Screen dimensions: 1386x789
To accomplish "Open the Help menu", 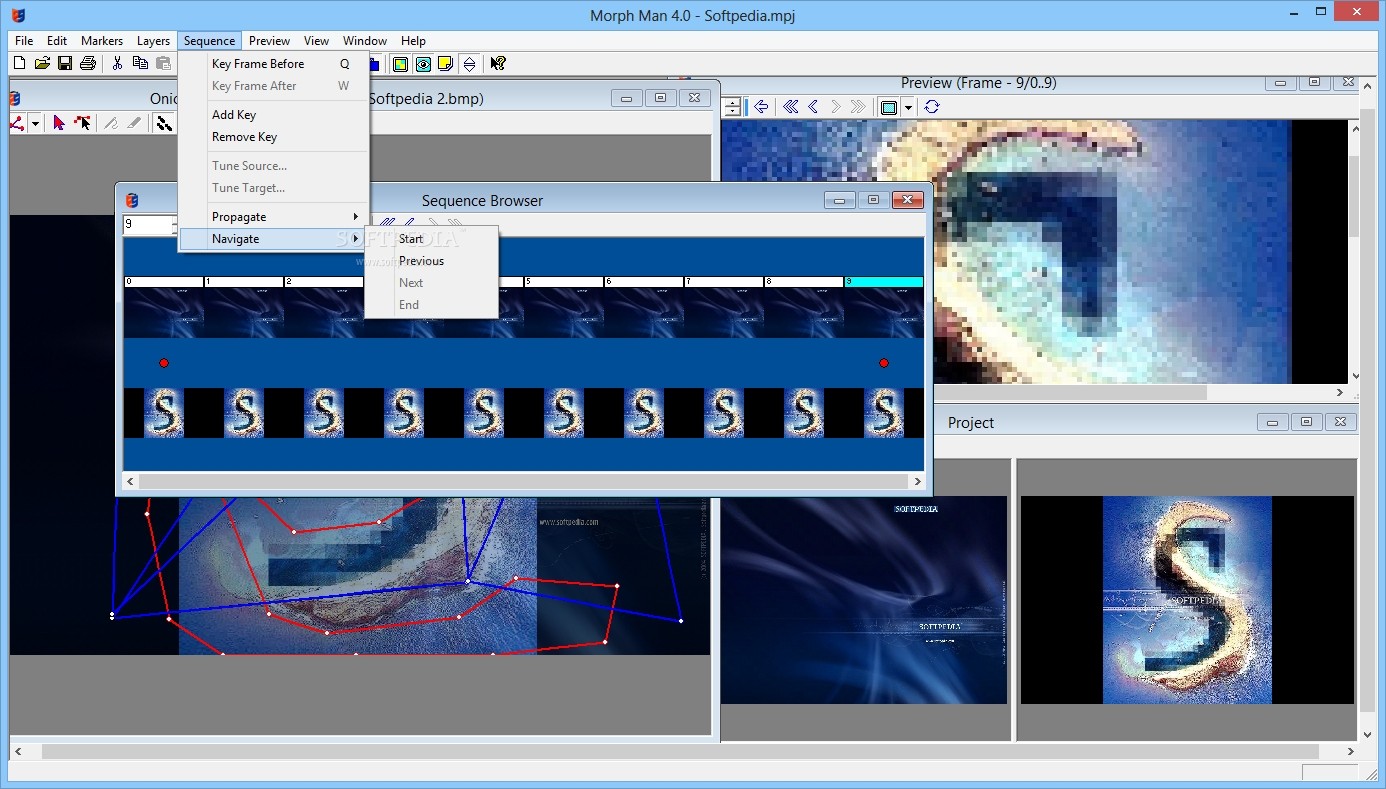I will (x=413, y=41).
